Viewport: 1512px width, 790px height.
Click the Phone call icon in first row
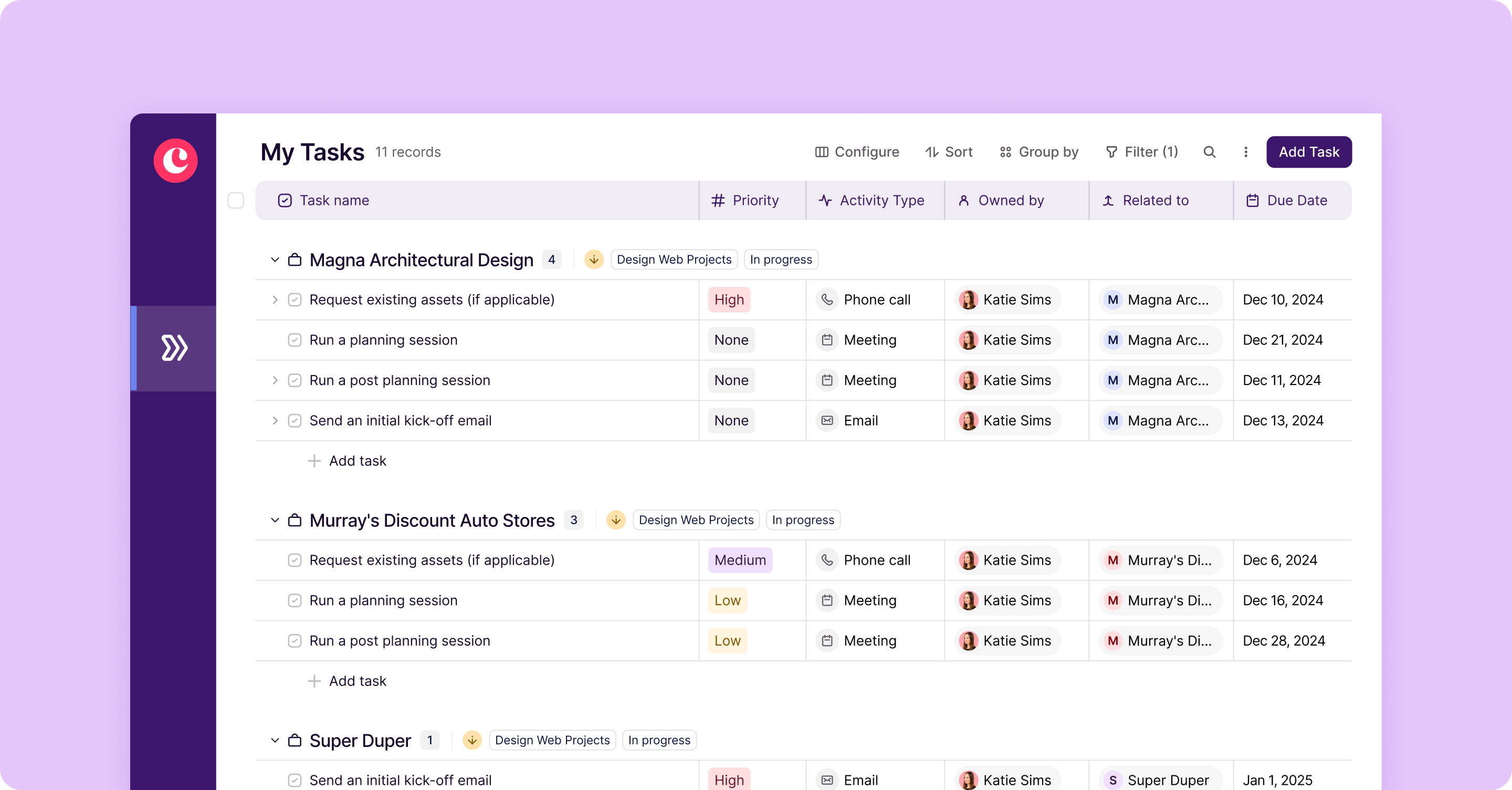[827, 299]
